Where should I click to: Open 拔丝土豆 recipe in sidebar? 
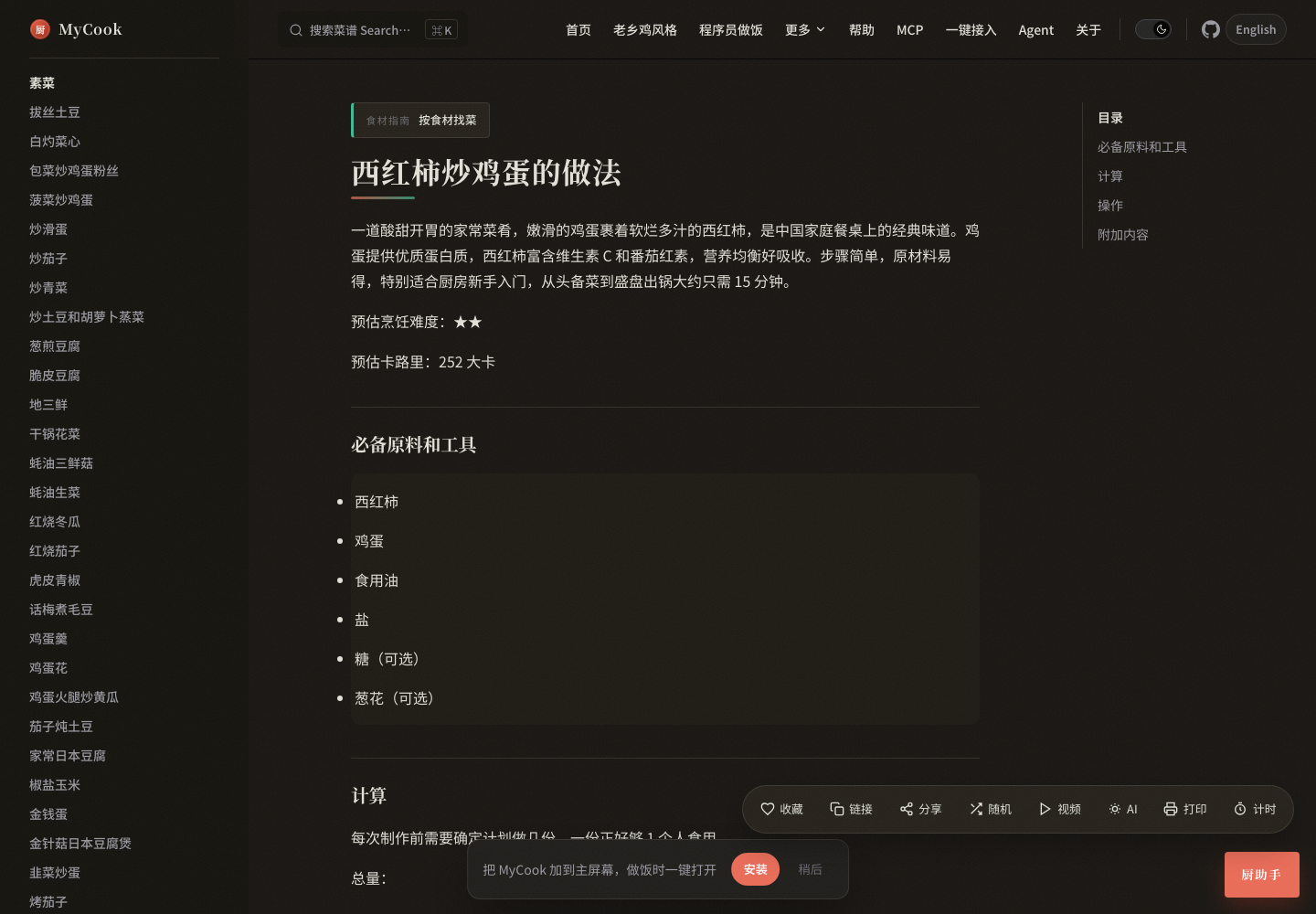pos(55,112)
